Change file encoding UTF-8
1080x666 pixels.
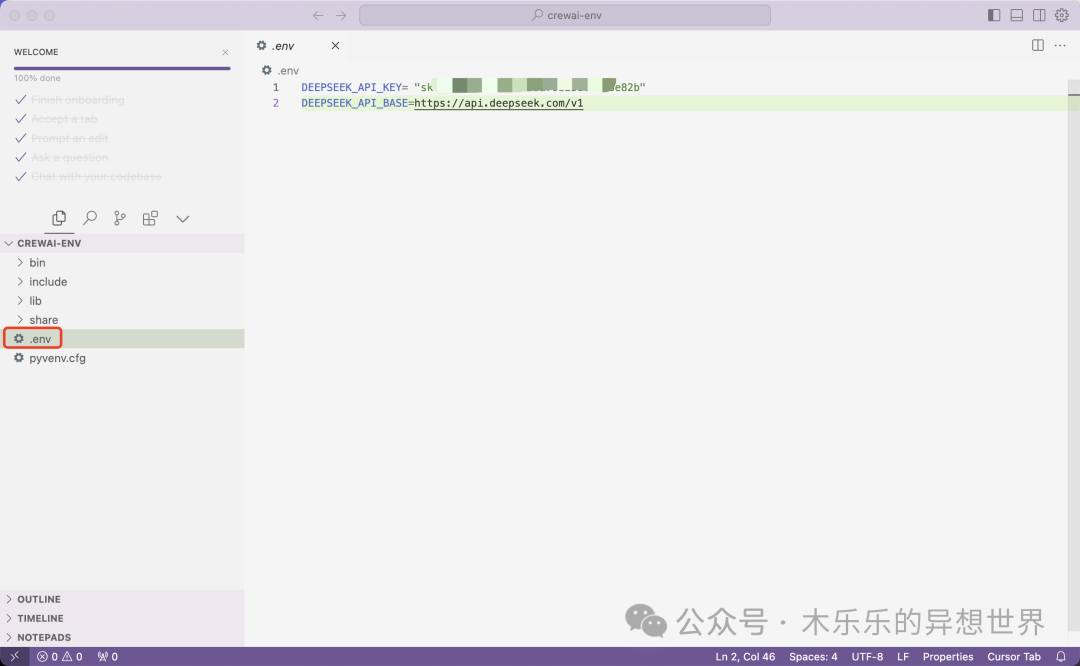tap(867, 656)
